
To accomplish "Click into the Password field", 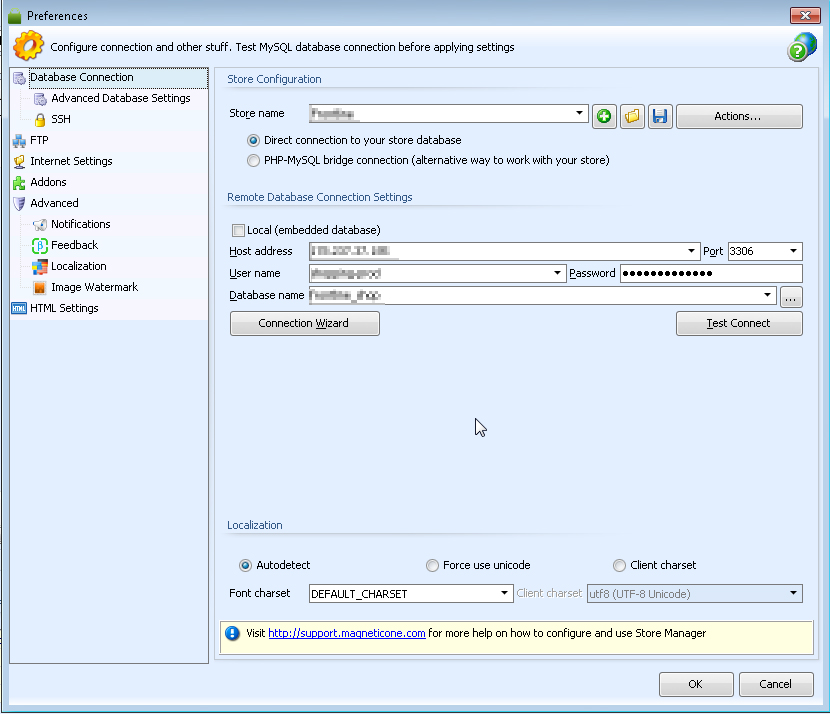I will click(711, 273).
